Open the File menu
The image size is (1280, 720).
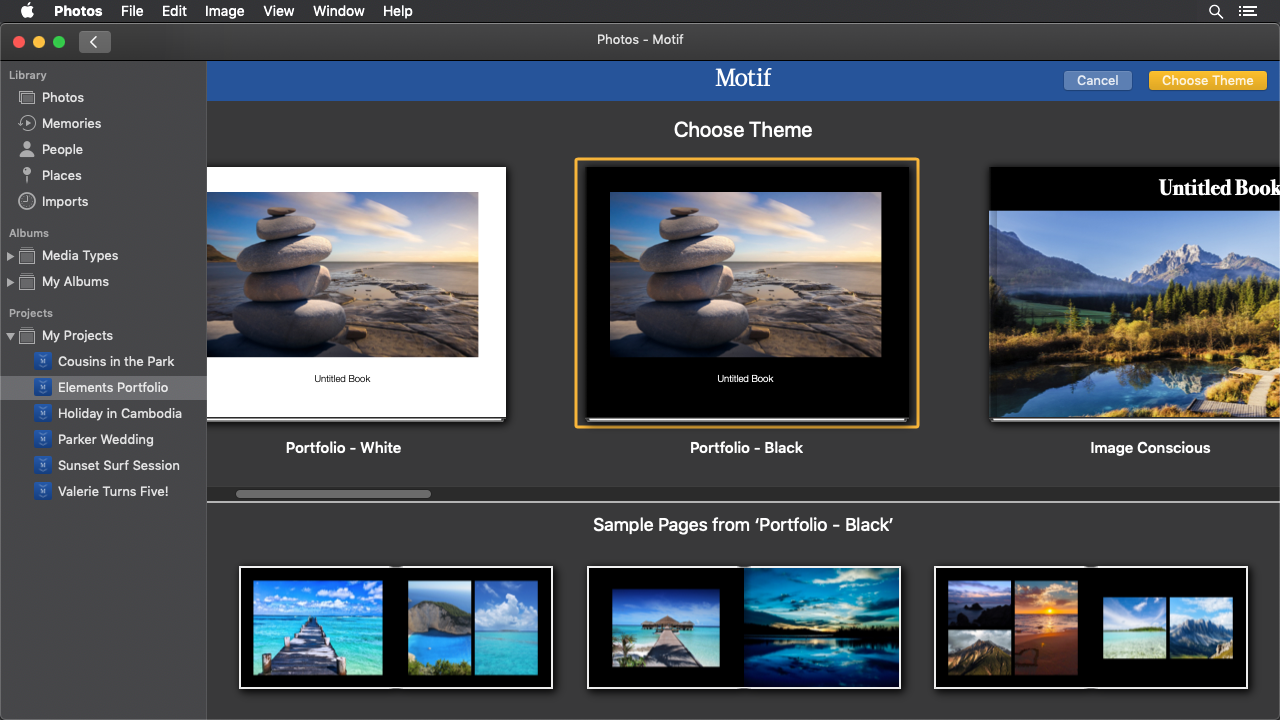click(132, 11)
